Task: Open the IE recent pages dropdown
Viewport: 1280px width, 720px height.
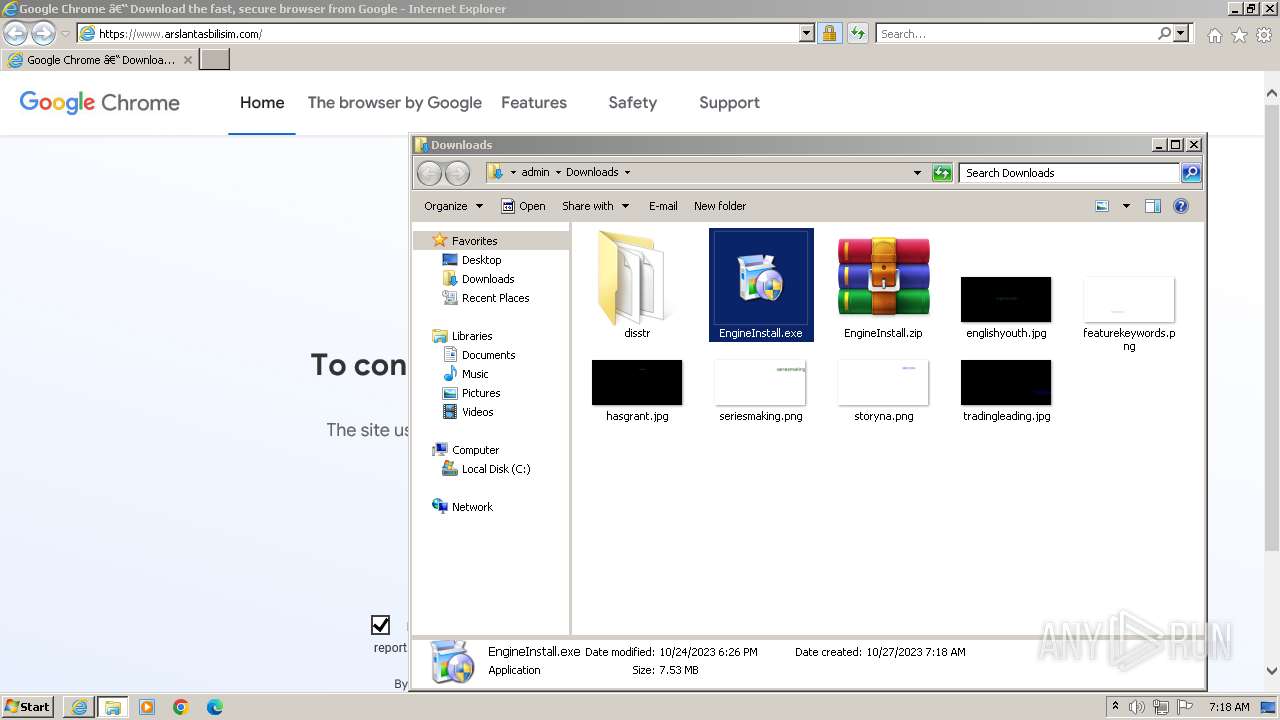Action: click(65, 34)
